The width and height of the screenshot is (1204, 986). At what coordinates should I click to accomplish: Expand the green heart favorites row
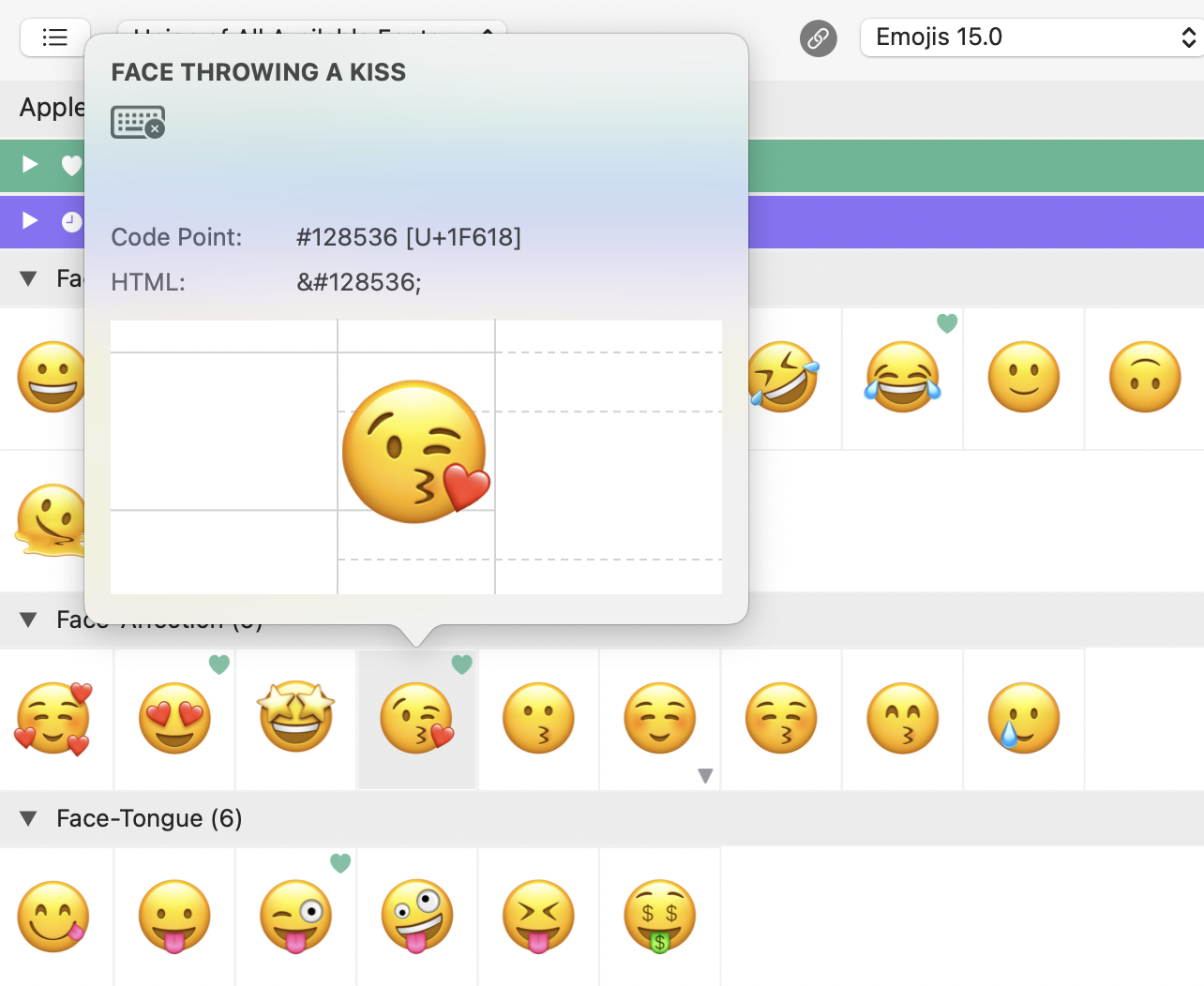pos(30,165)
